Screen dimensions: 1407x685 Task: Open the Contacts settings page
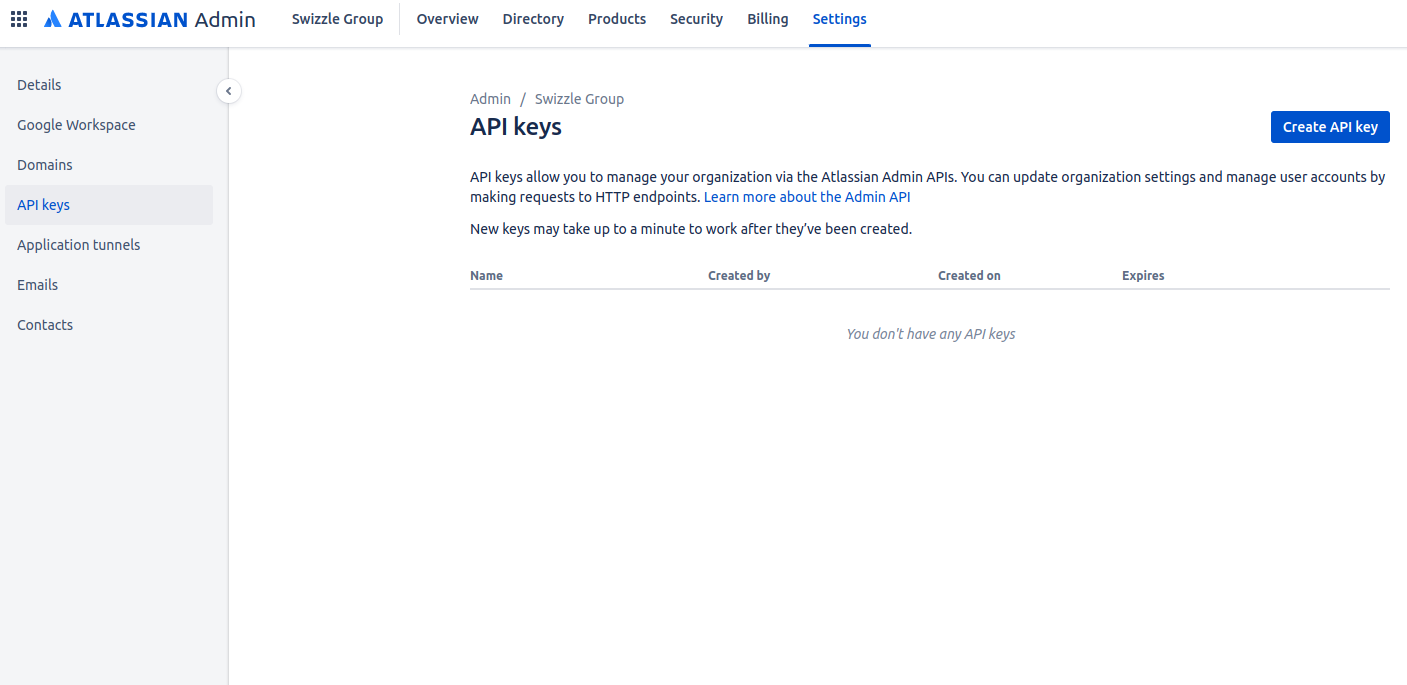[44, 324]
